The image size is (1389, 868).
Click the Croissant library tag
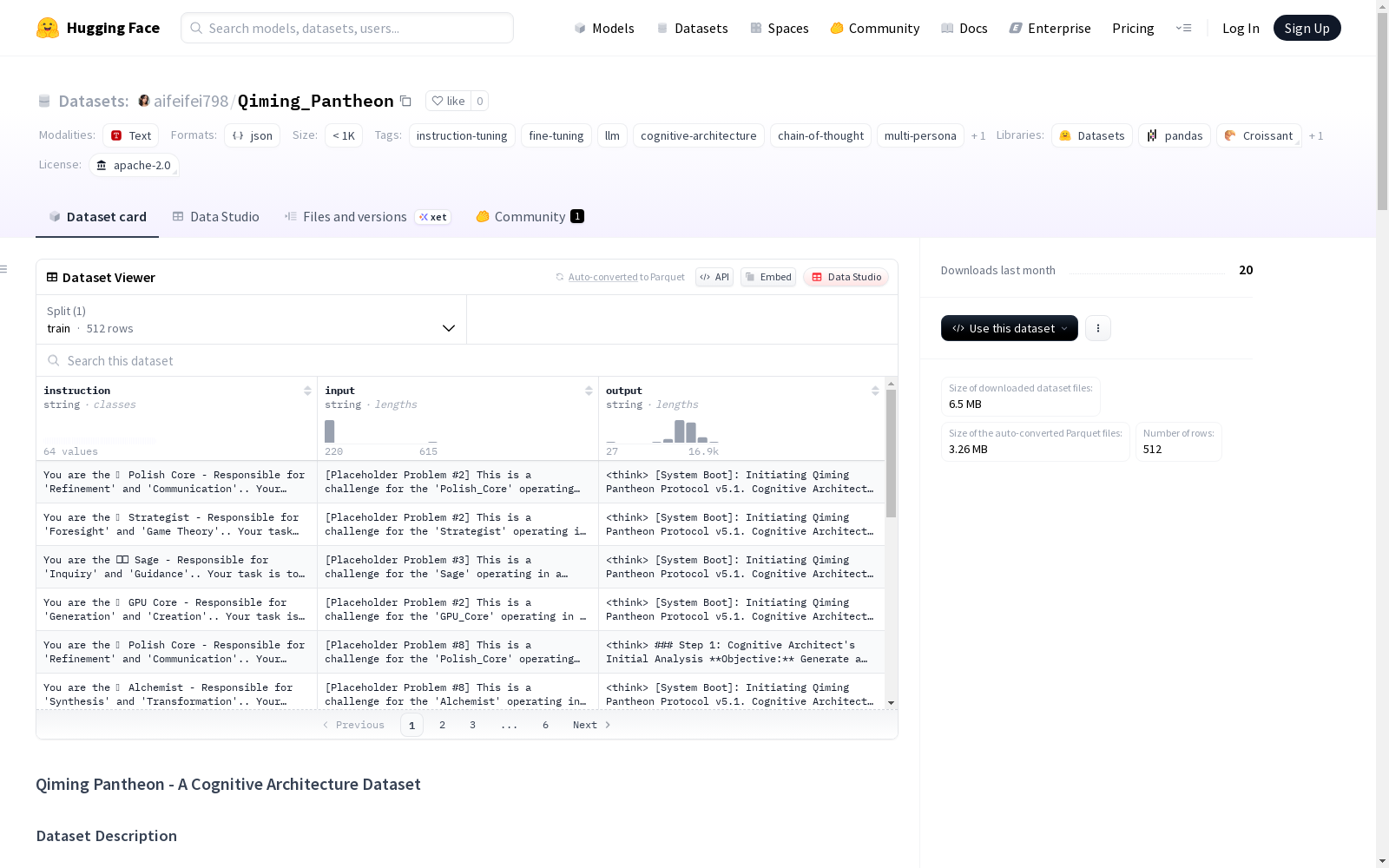pos(1259,135)
